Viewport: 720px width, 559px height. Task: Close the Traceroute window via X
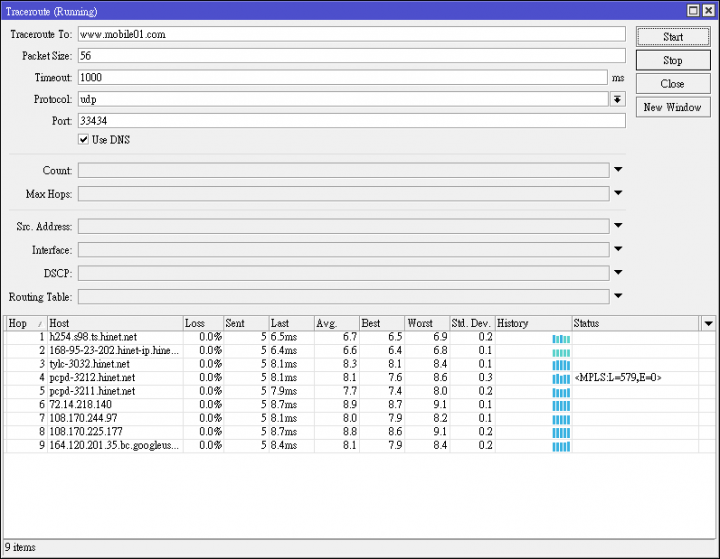[x=709, y=10]
